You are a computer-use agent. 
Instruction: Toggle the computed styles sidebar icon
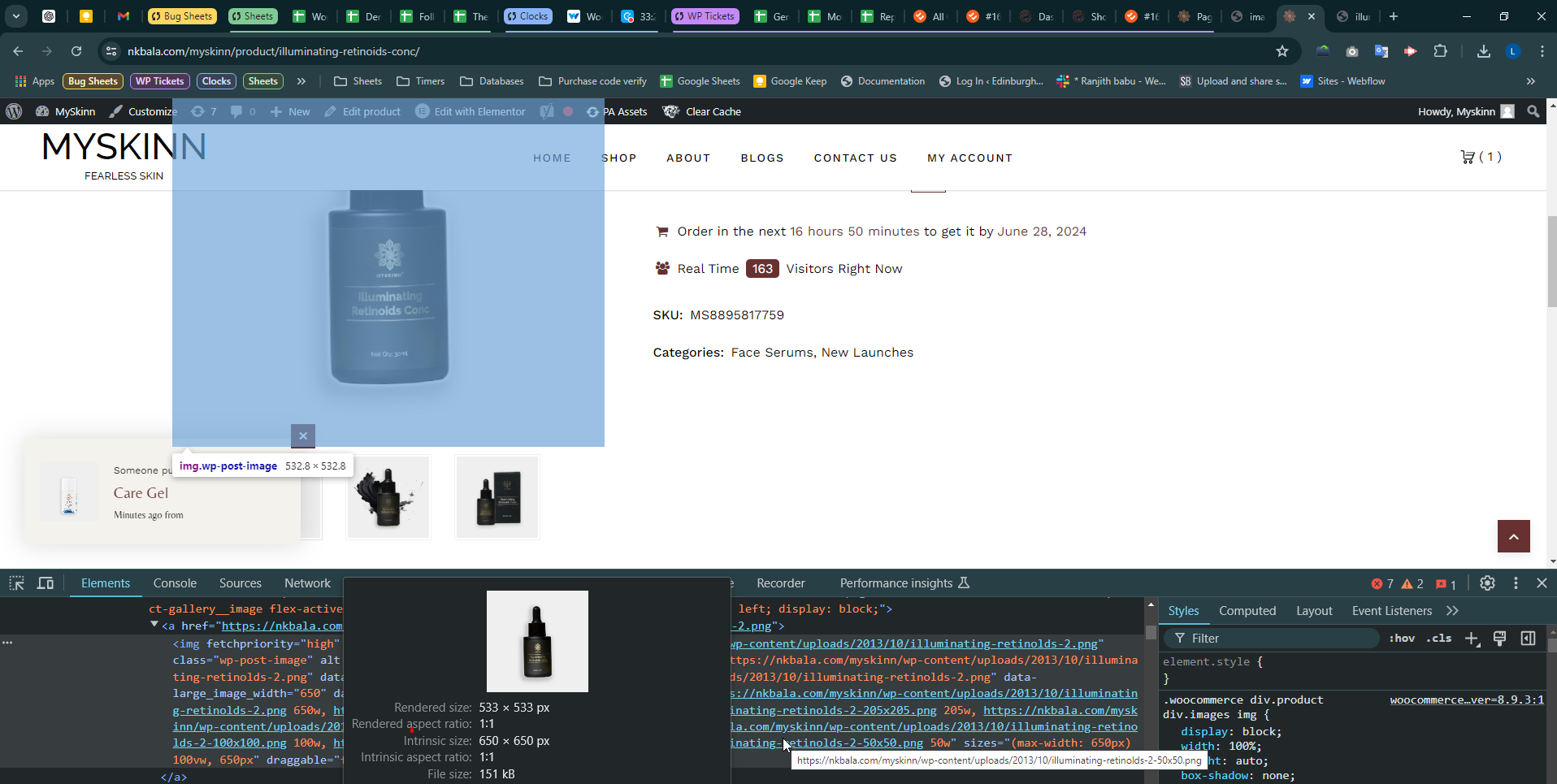coord(1528,639)
